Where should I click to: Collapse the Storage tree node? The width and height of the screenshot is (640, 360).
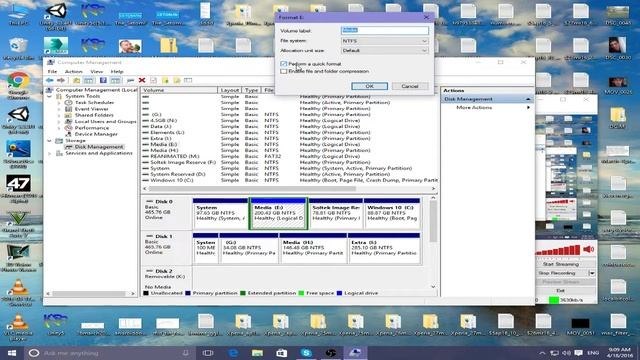50,140
